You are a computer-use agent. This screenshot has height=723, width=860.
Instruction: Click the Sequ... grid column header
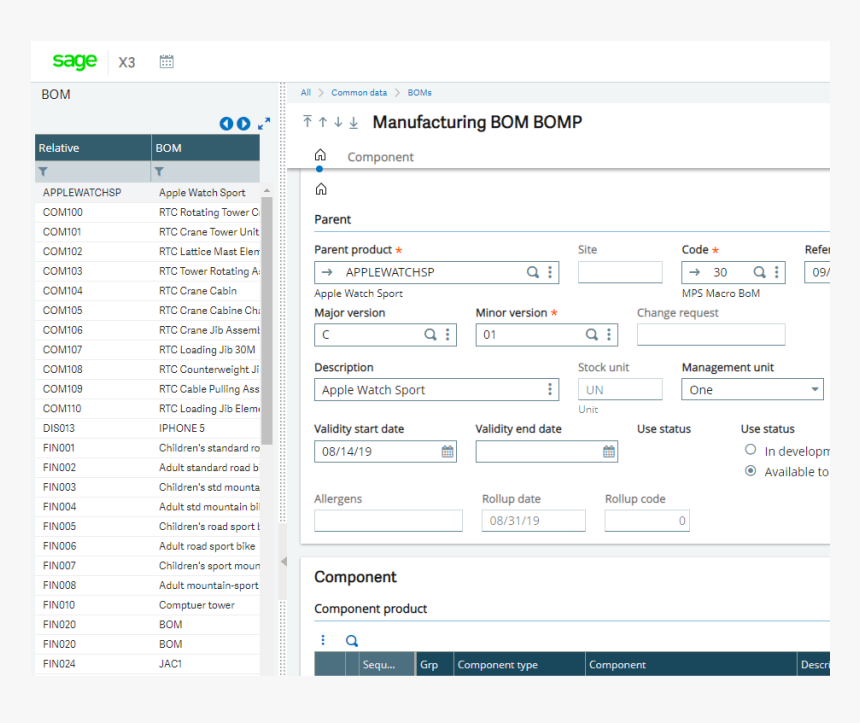(x=387, y=664)
